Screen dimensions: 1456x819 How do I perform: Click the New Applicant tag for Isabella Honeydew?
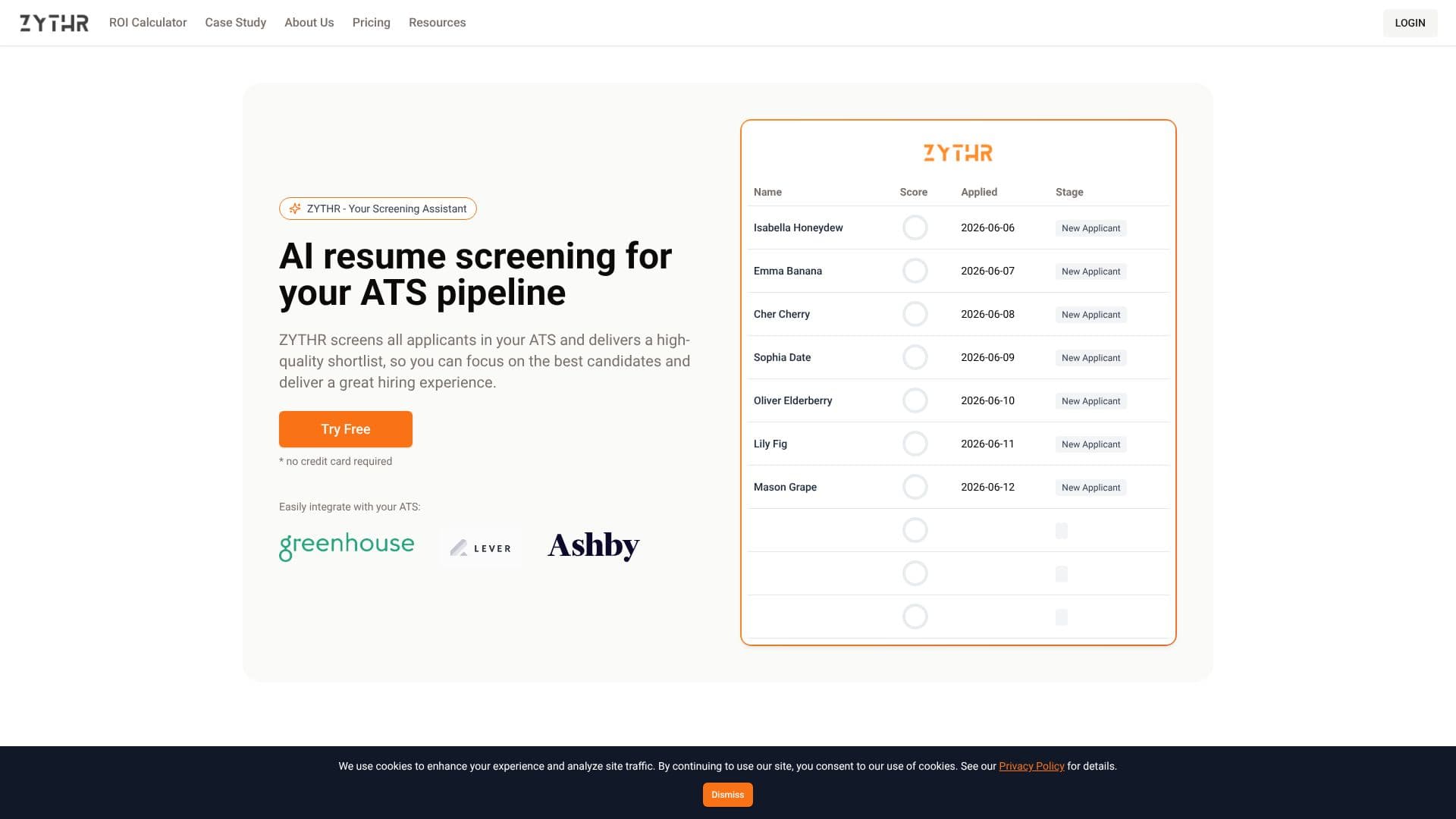click(1090, 228)
